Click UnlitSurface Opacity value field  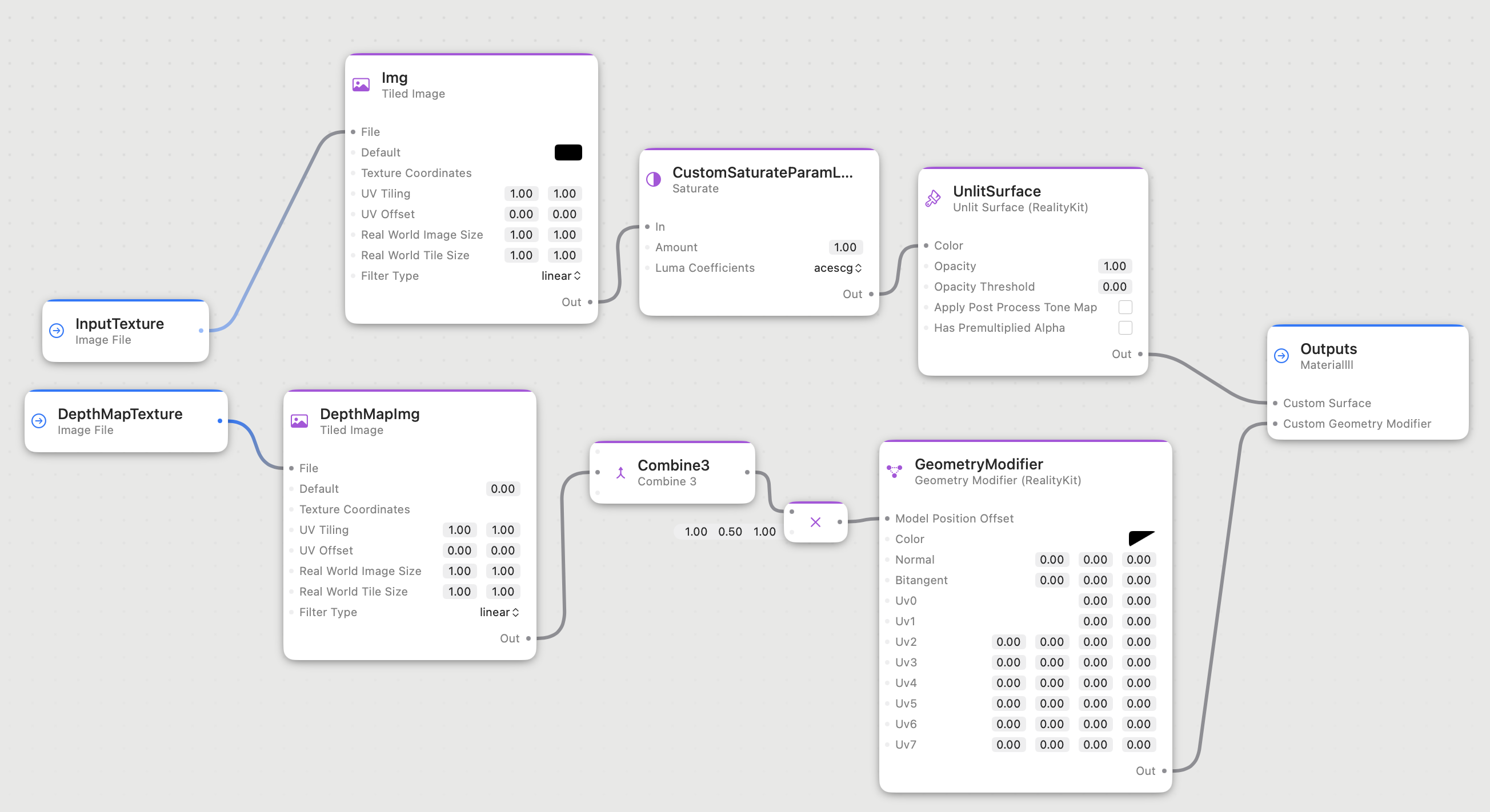coord(1115,266)
